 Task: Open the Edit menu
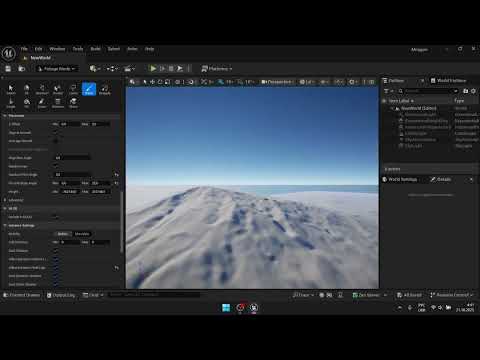(39, 49)
